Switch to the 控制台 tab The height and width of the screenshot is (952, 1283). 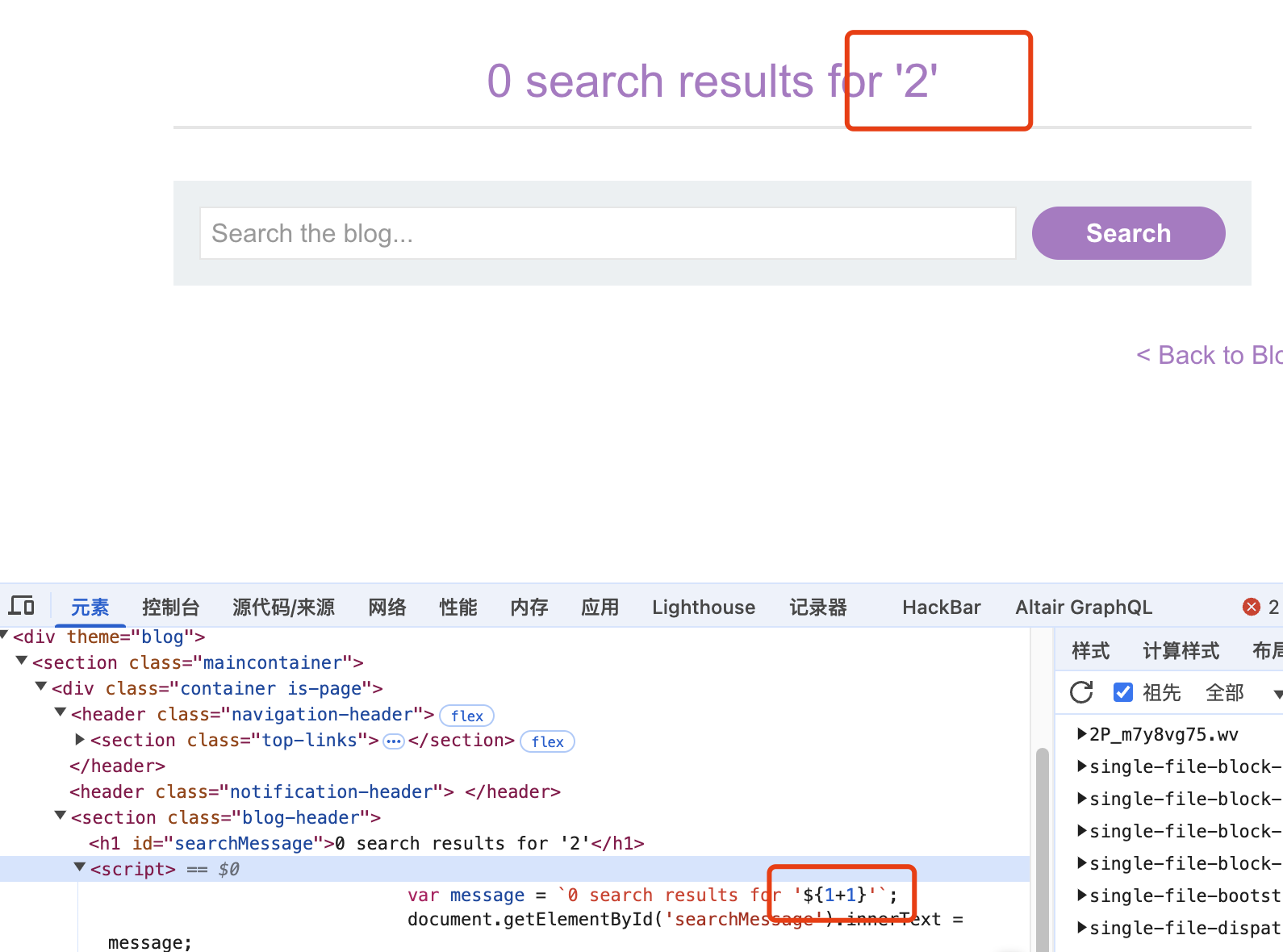[x=170, y=607]
